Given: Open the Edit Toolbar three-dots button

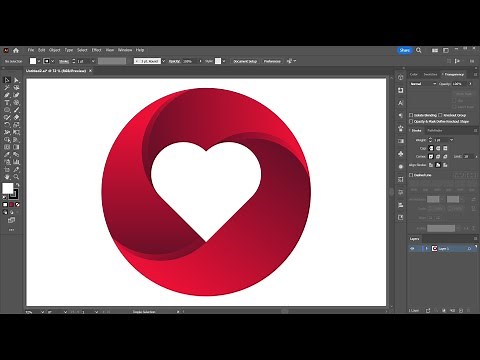Looking at the screenshot, I should (11, 230).
